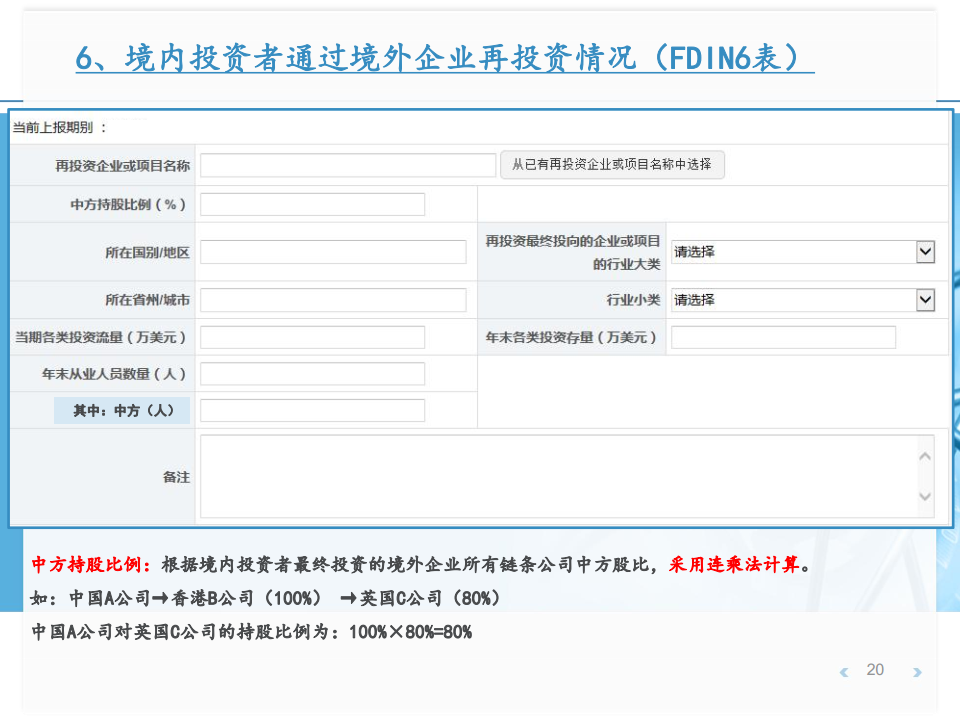The width and height of the screenshot is (960, 720).
Task: Click the 年末各类投资存量（万美元） input
Action: (783, 338)
